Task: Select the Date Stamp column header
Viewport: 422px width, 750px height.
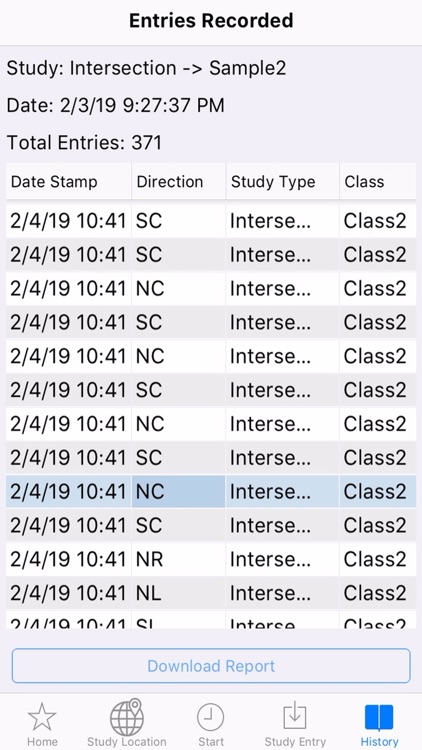Action: click(x=54, y=182)
